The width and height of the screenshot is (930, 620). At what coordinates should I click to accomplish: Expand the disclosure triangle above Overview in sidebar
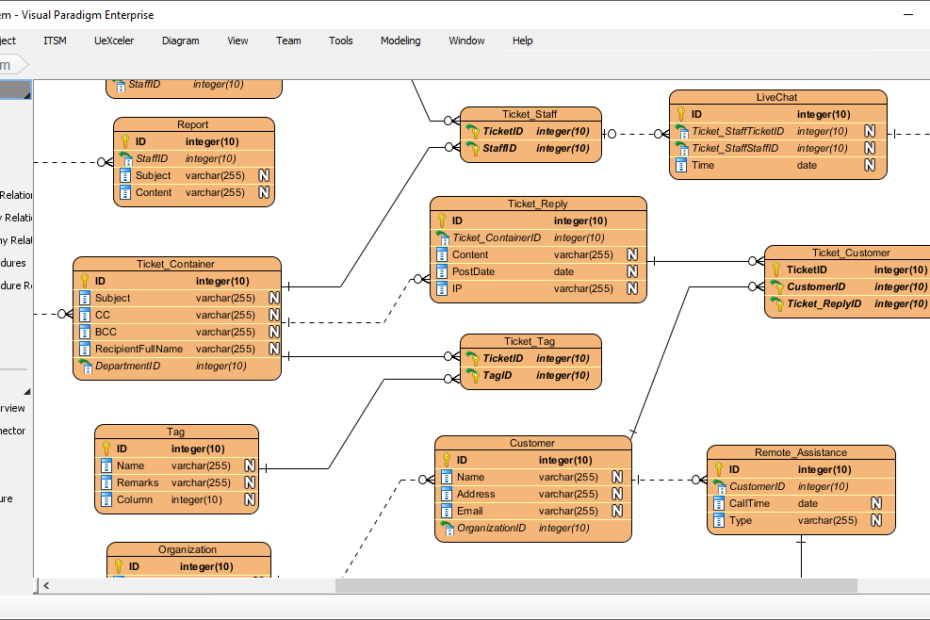(27, 391)
